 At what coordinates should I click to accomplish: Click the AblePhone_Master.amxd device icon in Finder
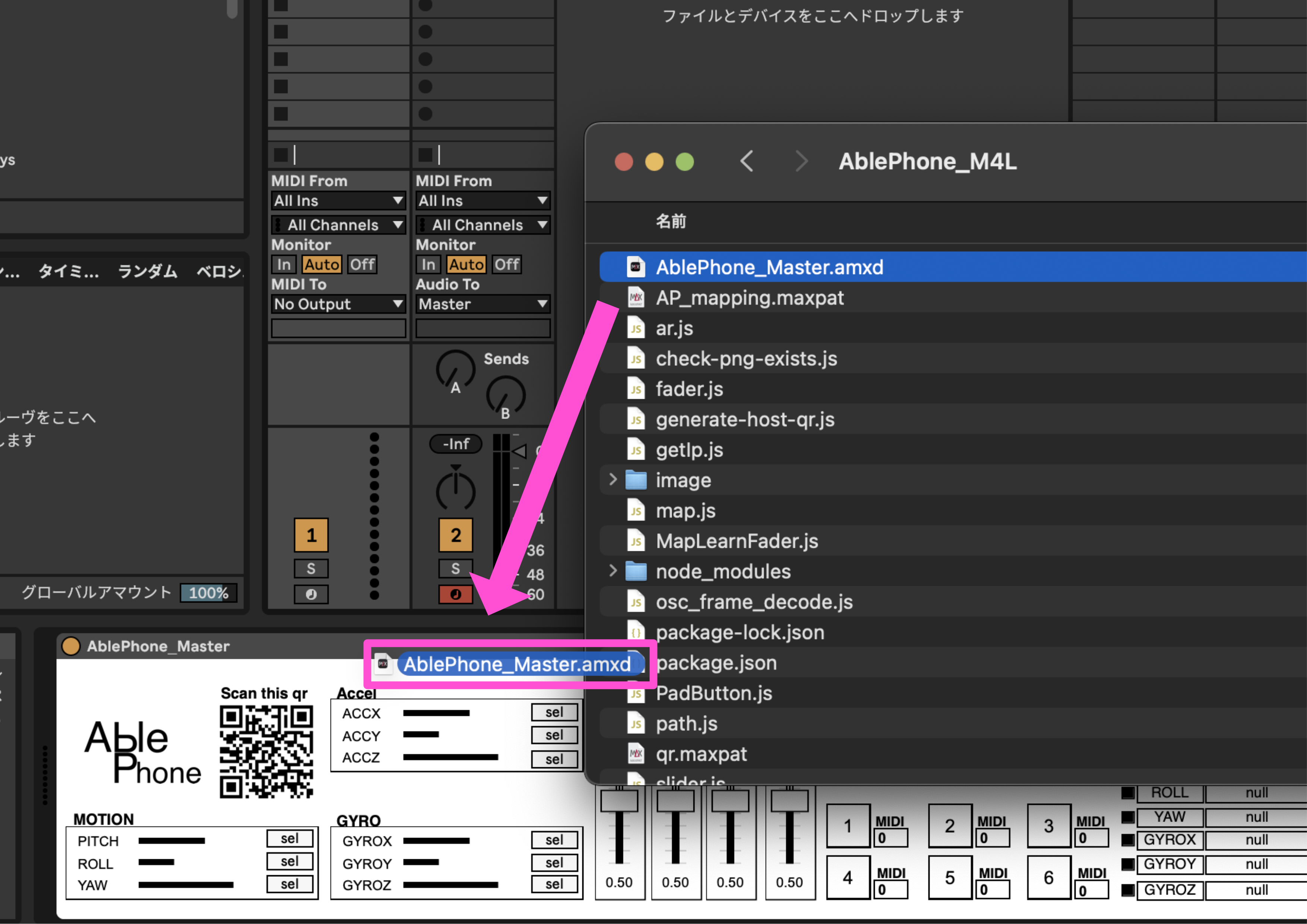636,267
